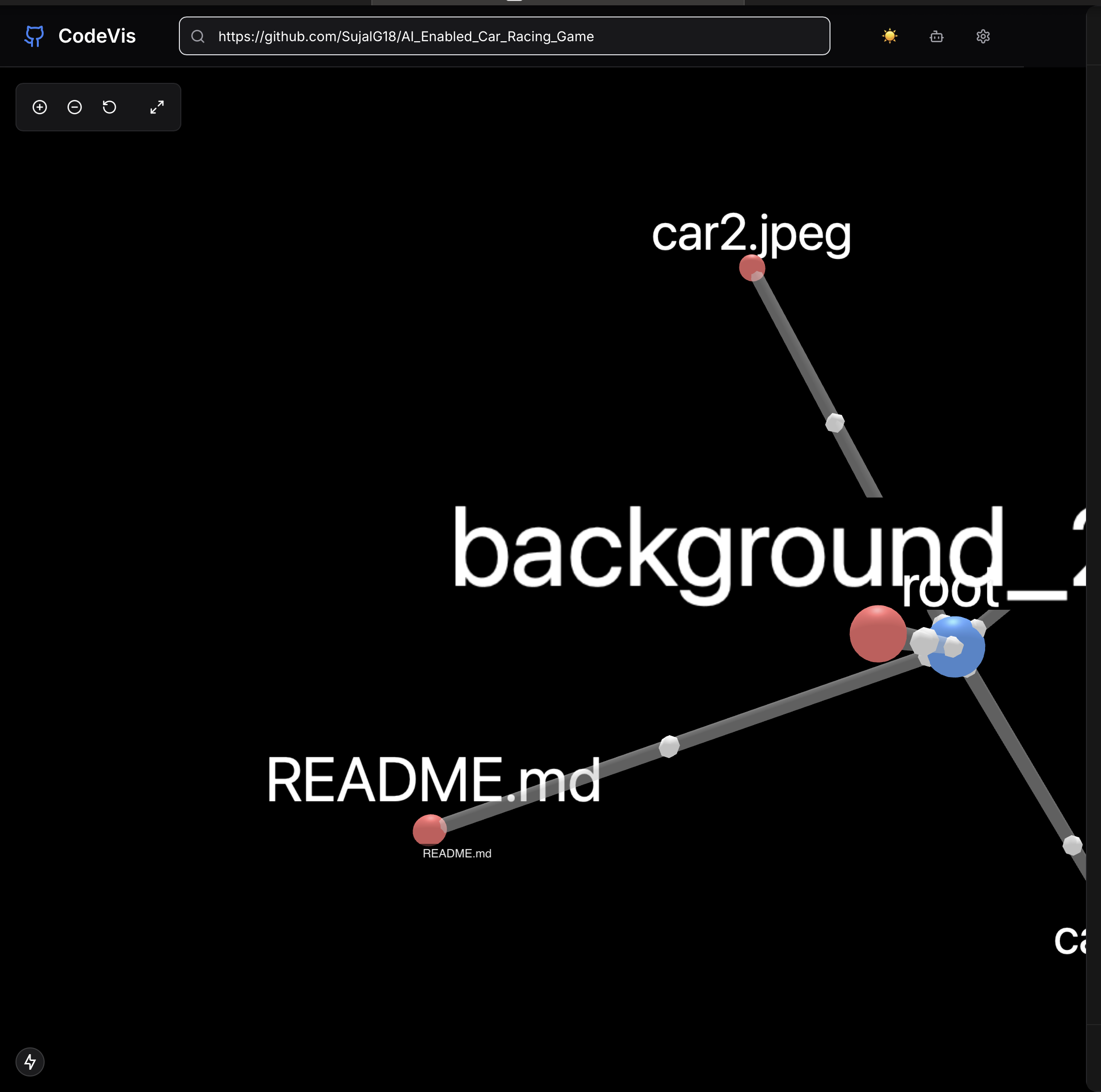Expand graph to fullscreen
1101x1092 pixels.
[157, 107]
